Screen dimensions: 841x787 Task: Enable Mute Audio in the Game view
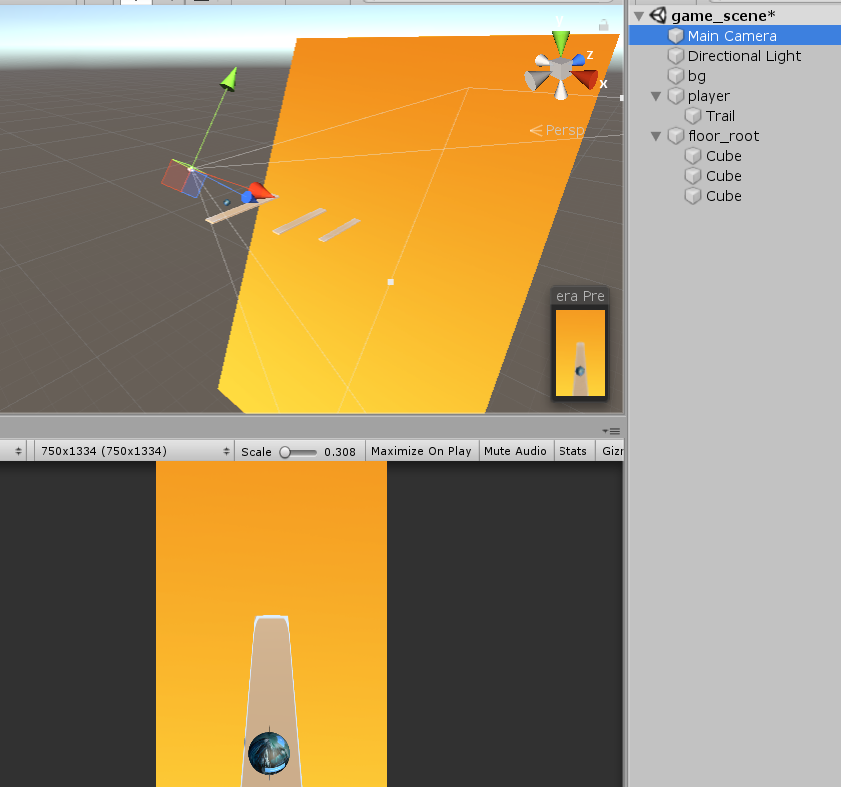515,451
